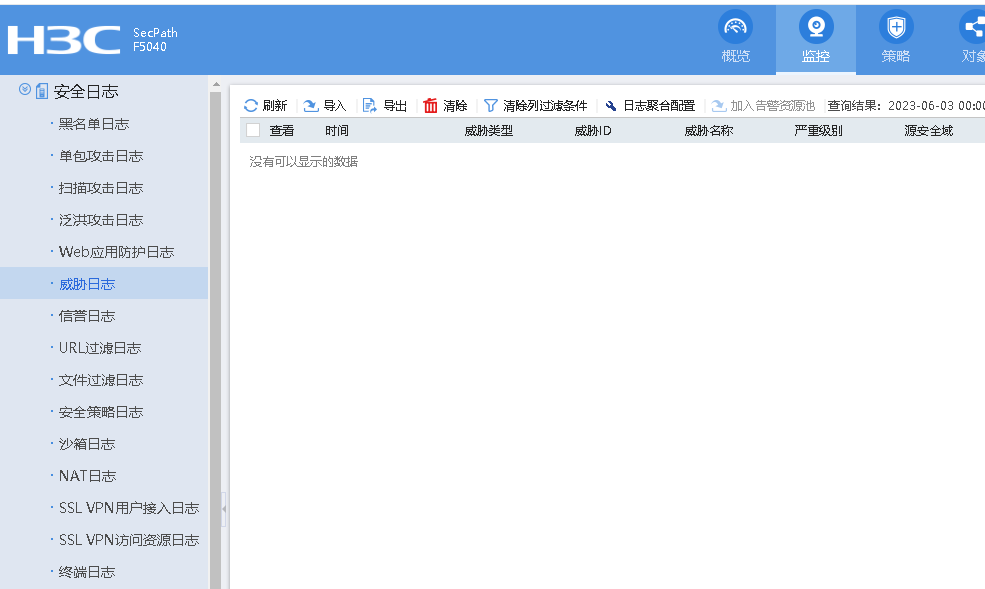Collapse the 安全日志 tree section

(x=24, y=89)
